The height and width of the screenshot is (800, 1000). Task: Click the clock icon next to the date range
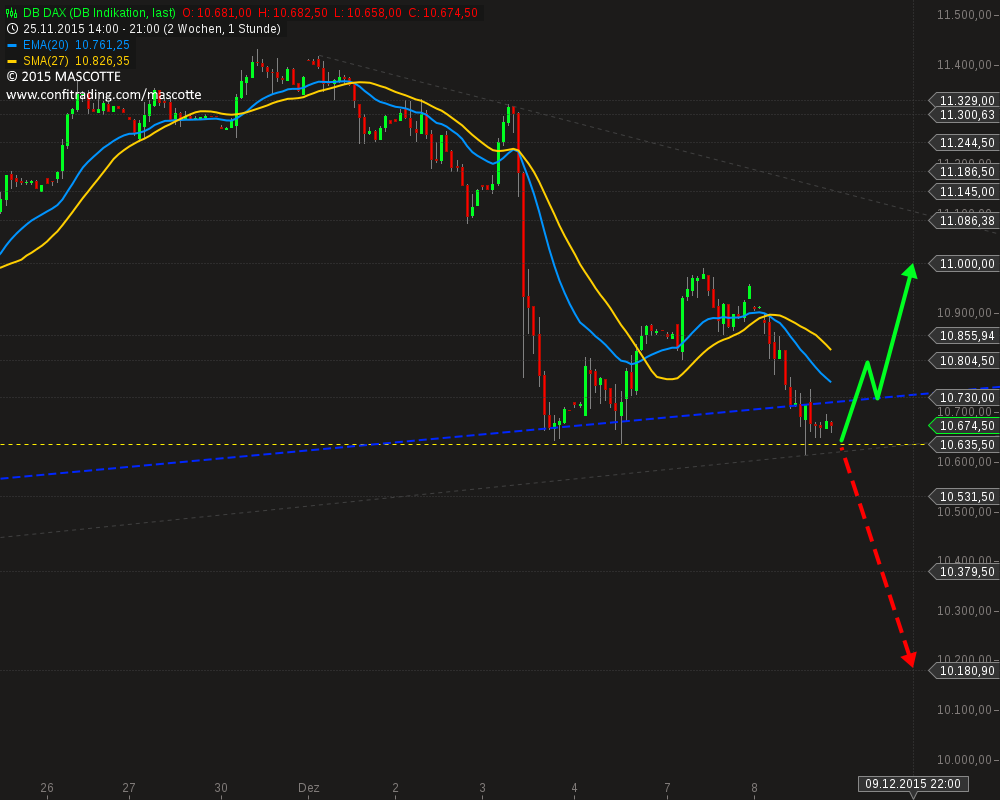[12, 29]
